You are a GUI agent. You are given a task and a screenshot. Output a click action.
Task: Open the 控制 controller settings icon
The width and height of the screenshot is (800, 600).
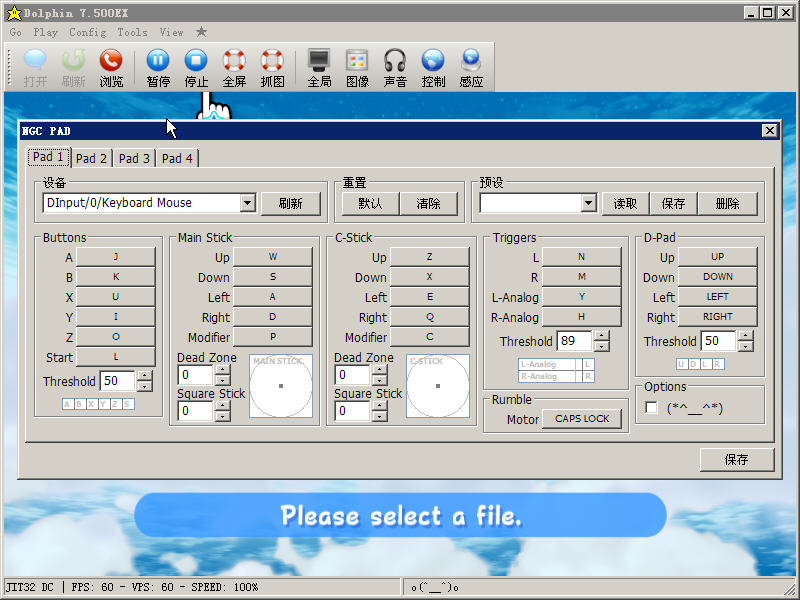433,67
